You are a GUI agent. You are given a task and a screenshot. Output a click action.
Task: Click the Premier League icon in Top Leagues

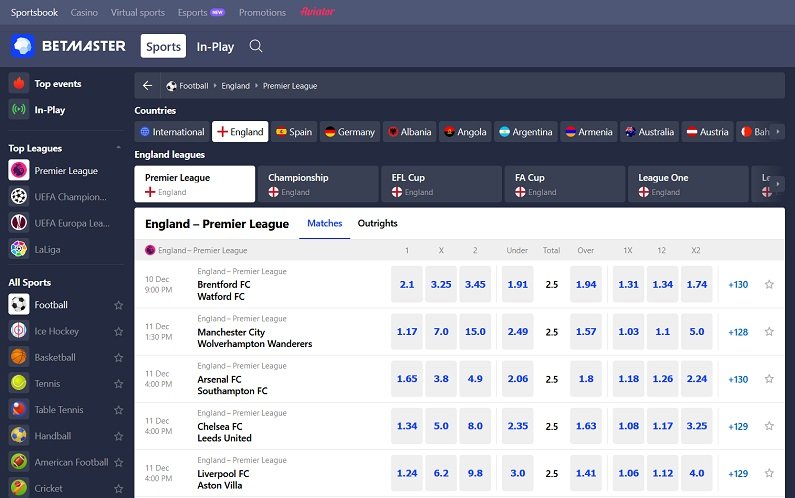coord(19,170)
